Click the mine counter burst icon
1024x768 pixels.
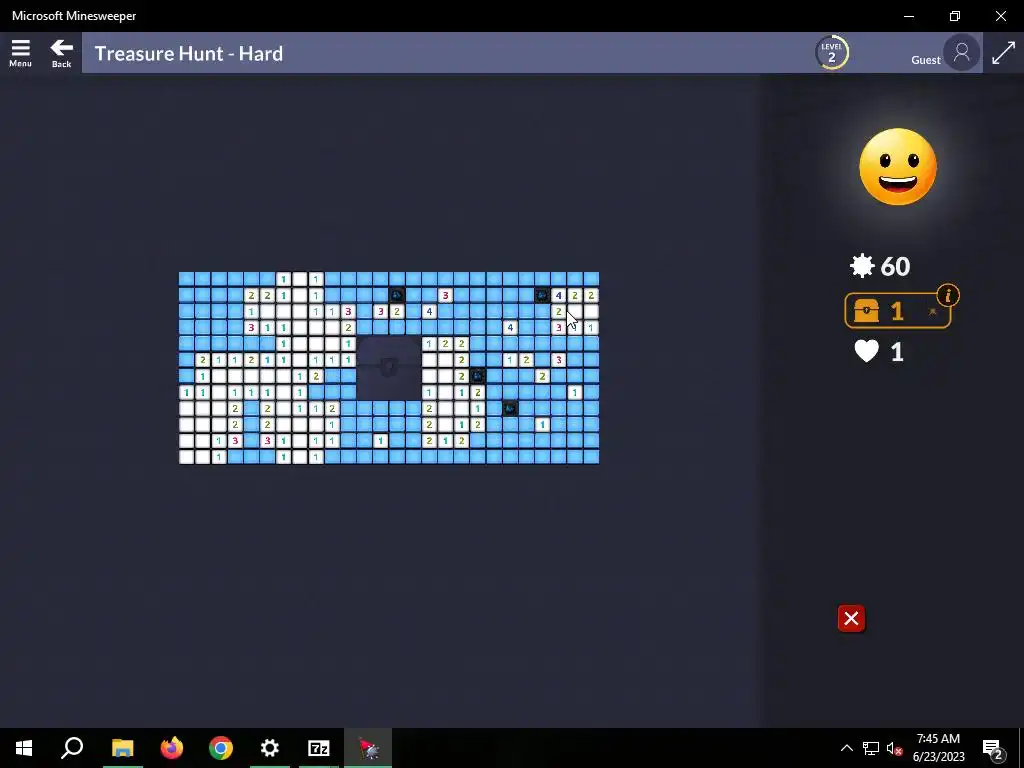(862, 266)
